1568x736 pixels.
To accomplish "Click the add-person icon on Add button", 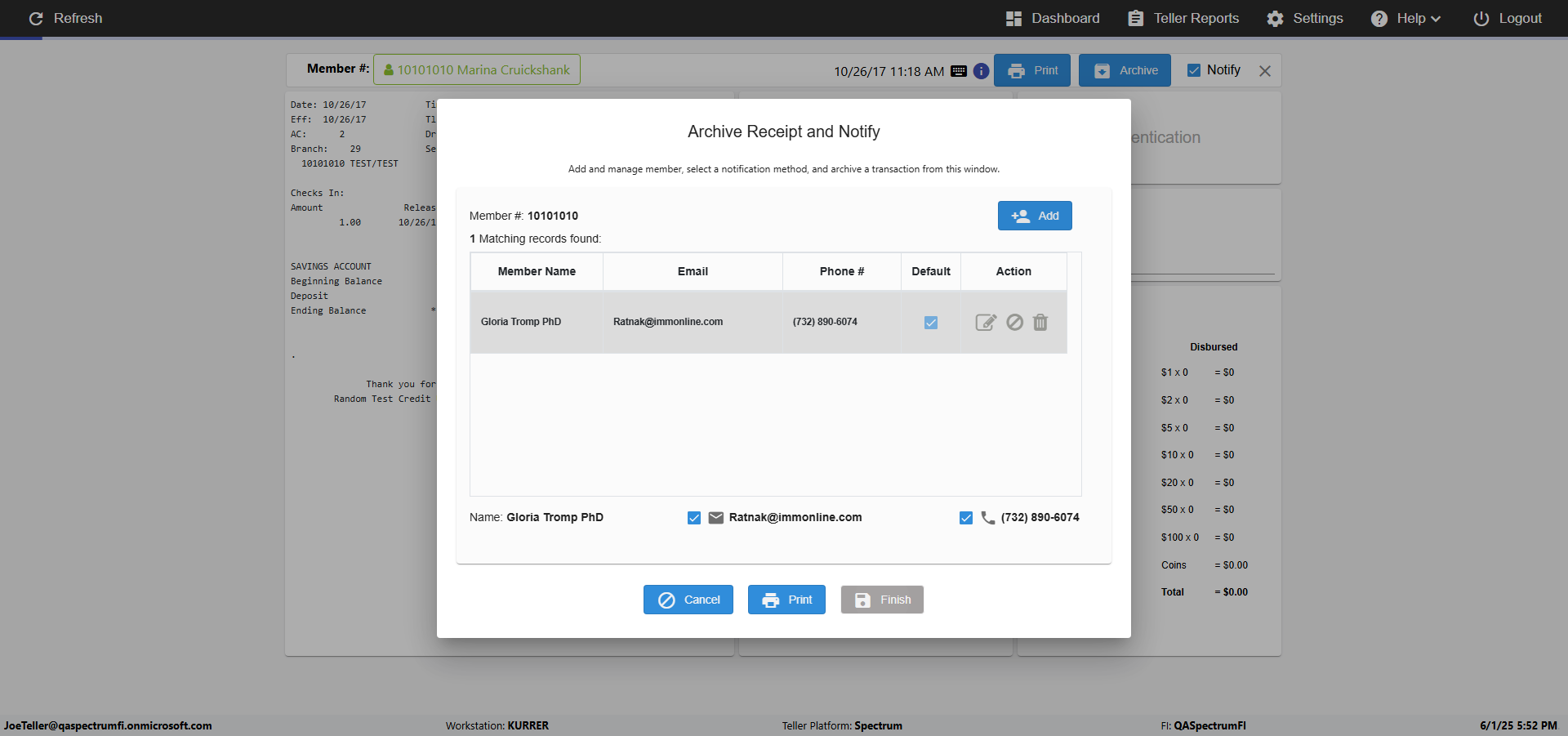I will click(x=1021, y=216).
